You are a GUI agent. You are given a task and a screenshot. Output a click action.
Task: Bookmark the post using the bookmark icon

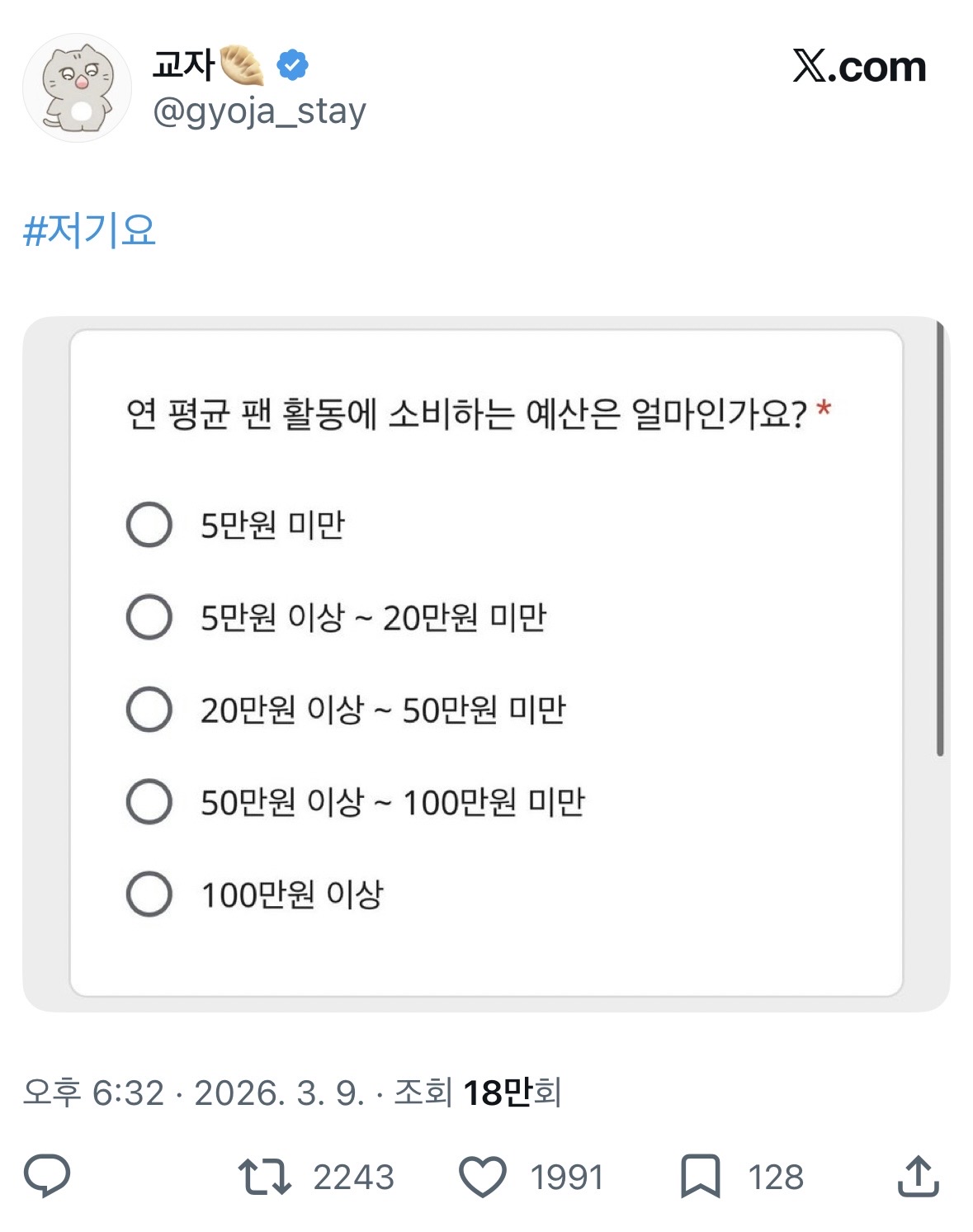coord(700,1177)
